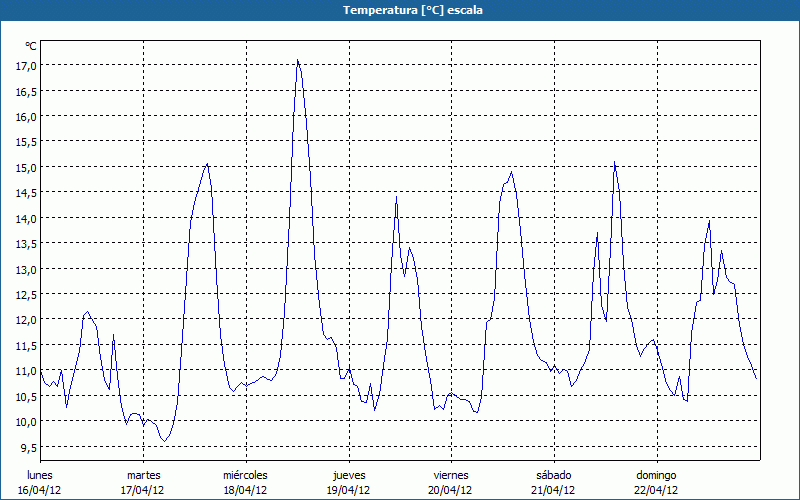Click the 22/04/12 date label
This screenshot has height=500, width=800.
click(656, 490)
